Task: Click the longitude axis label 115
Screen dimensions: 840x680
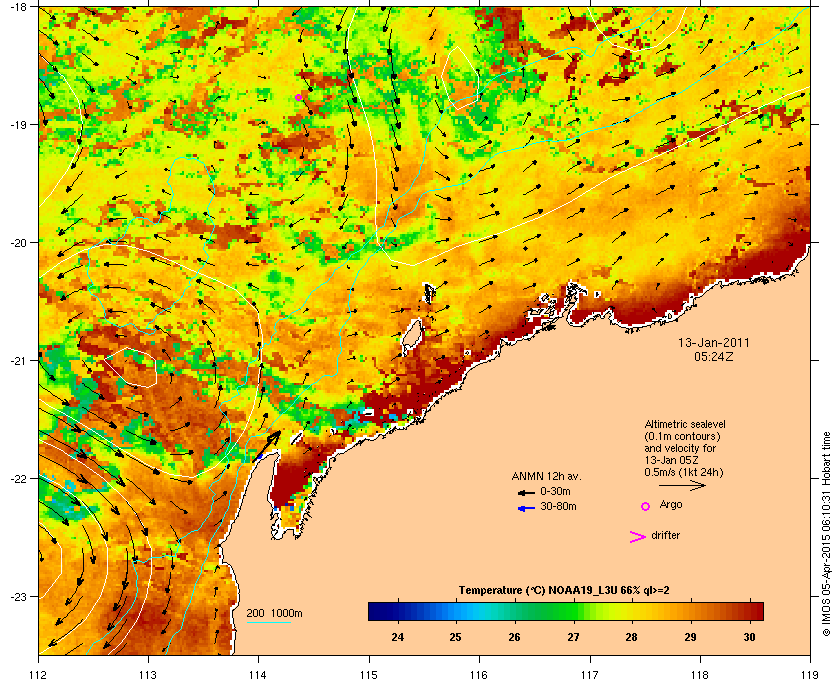Action: pos(369,674)
